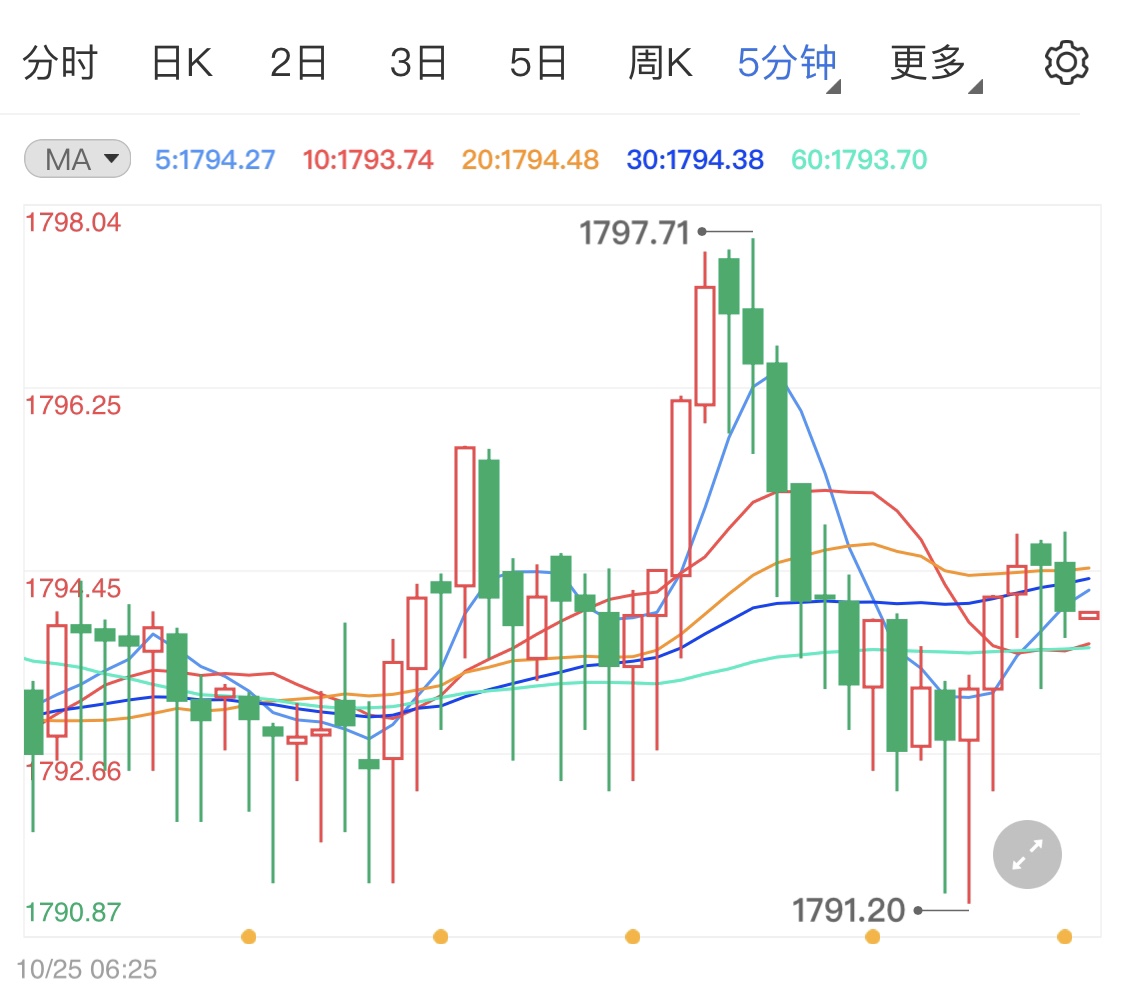Image resolution: width=1125 pixels, height=988 pixels.
Task: Open the chart settings gear icon
Action: (x=1066, y=62)
